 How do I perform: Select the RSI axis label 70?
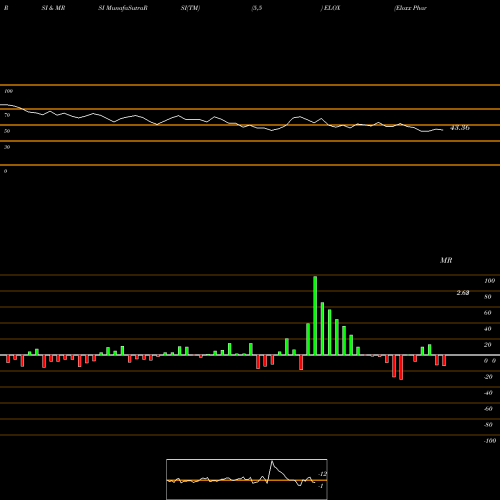pyautogui.click(x=7, y=115)
